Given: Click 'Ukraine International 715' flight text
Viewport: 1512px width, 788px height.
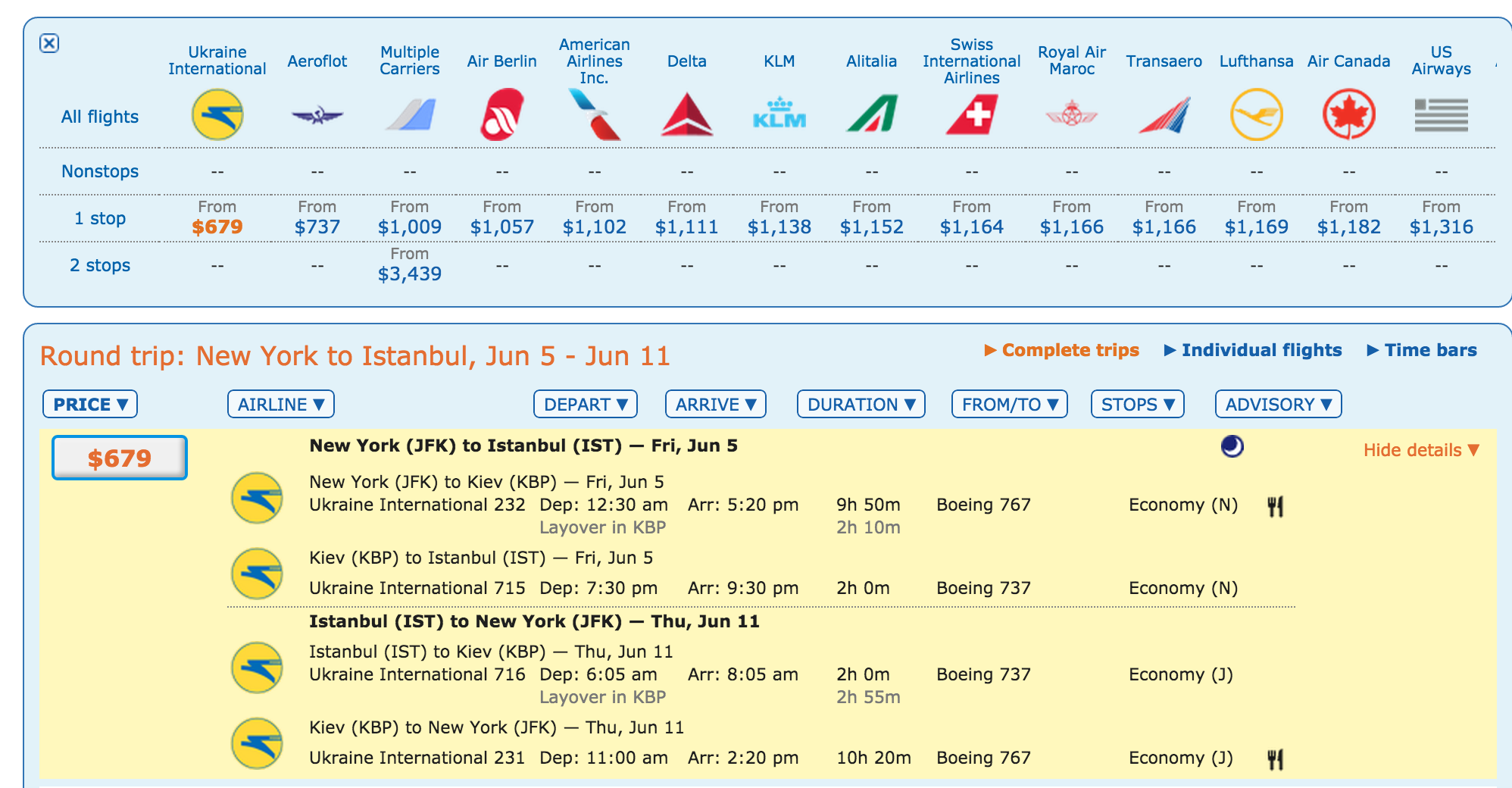Looking at the screenshot, I should point(417,588).
